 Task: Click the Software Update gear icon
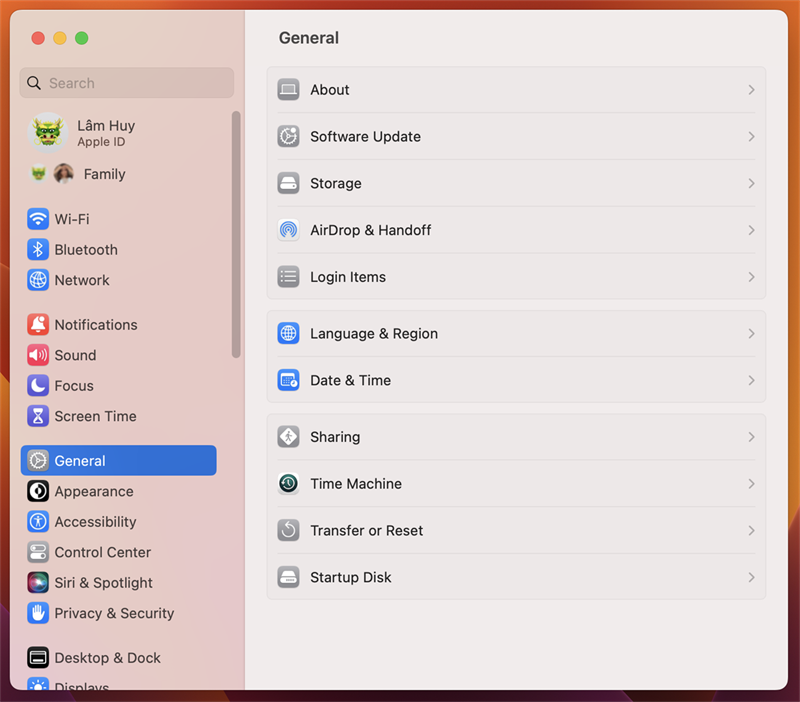[x=288, y=136]
